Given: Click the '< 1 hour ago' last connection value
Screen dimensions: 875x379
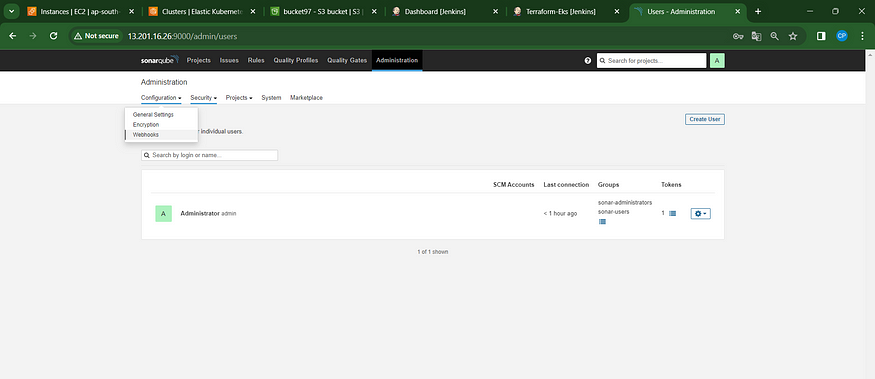Looking at the screenshot, I should point(560,214).
